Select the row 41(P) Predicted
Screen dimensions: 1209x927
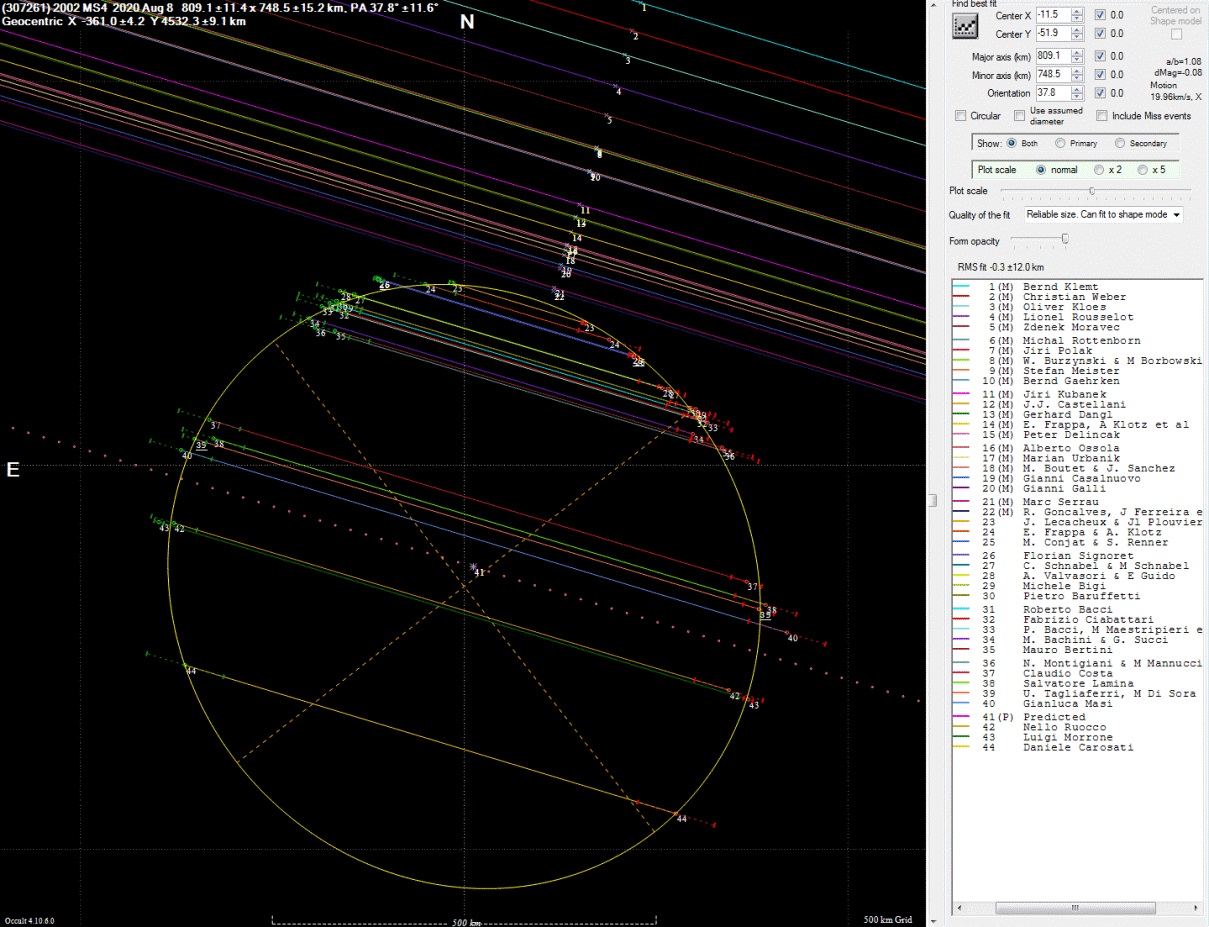1078,718
